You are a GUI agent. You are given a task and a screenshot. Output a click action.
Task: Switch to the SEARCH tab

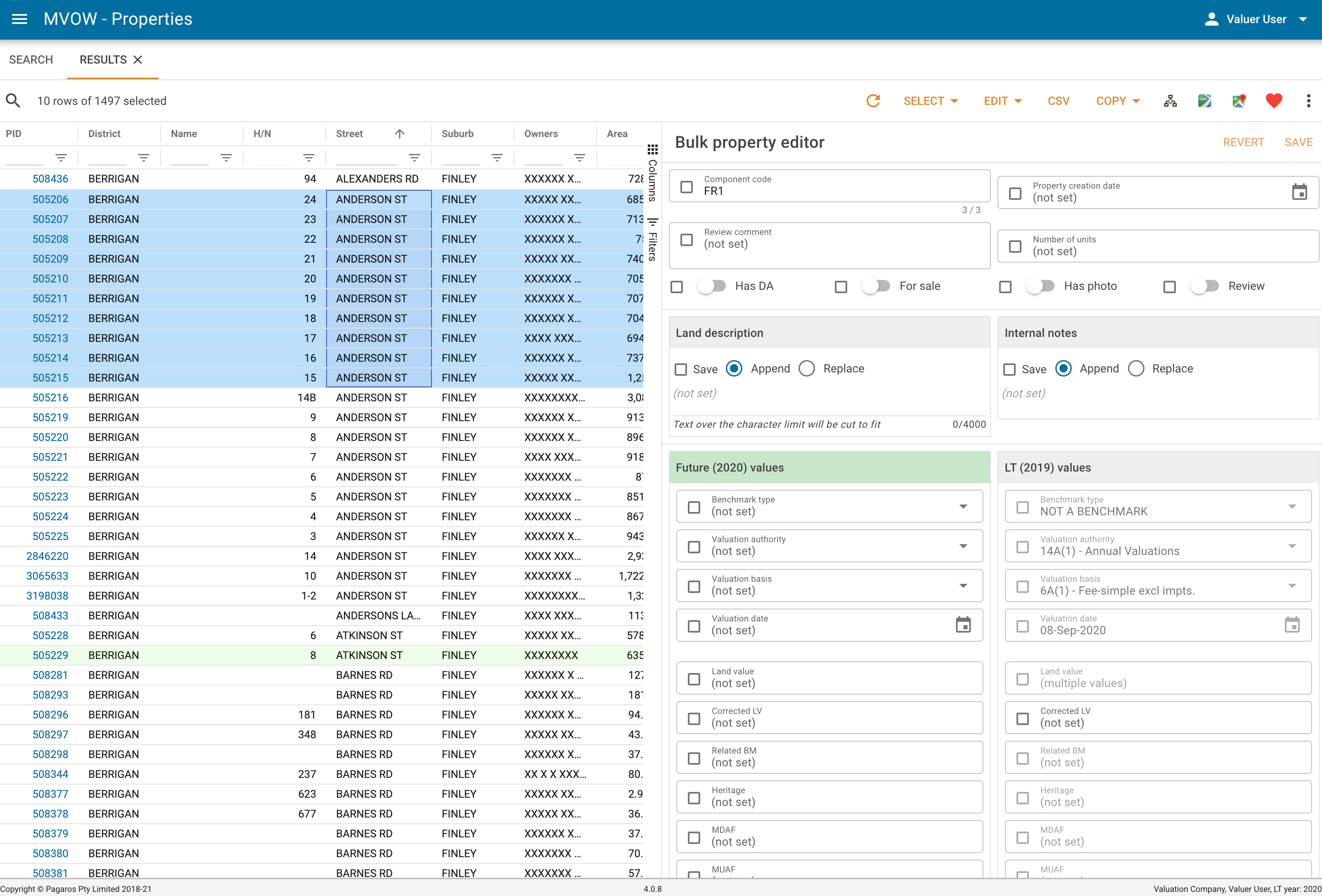(x=31, y=60)
